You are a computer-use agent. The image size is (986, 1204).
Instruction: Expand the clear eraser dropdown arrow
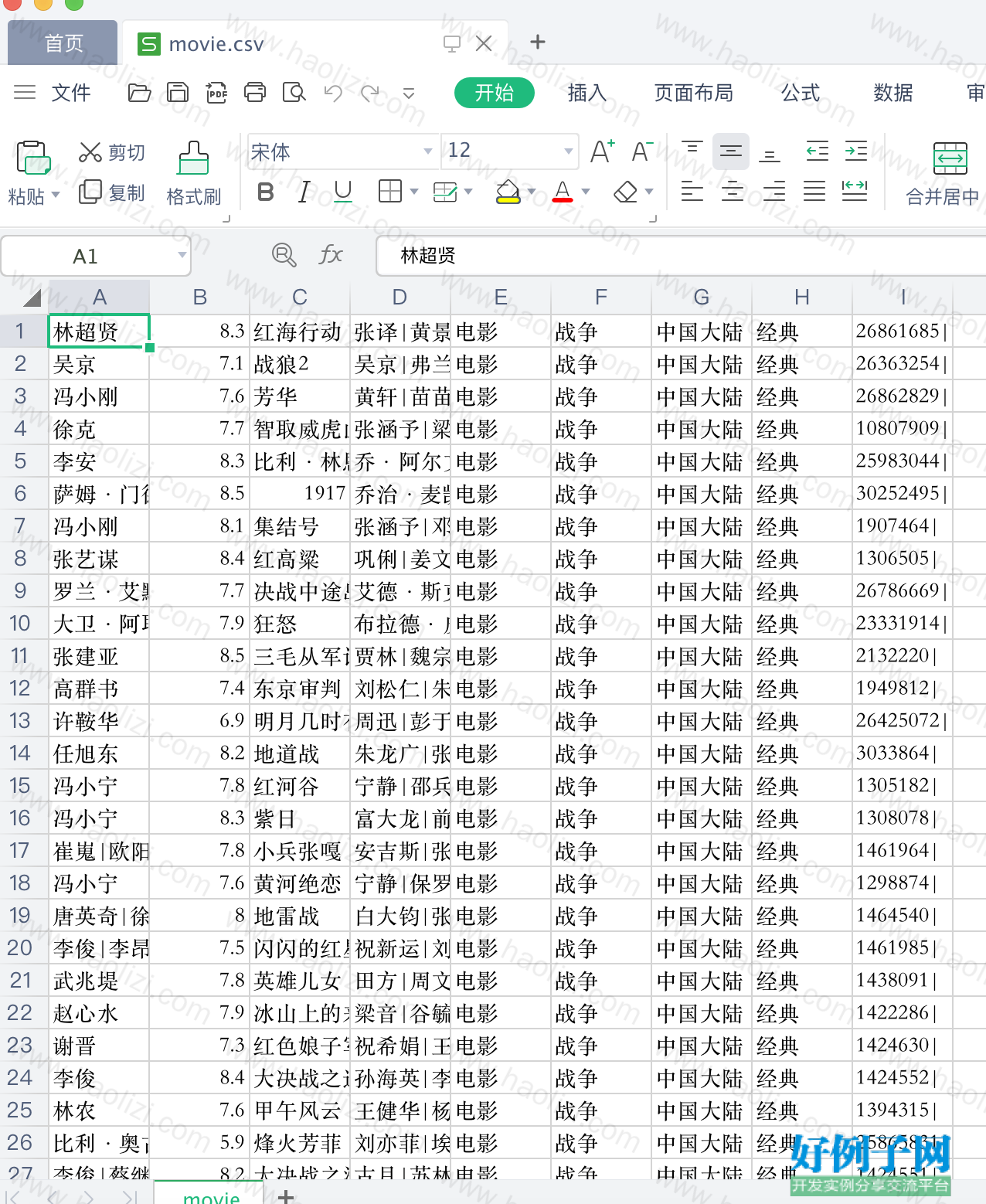648,191
